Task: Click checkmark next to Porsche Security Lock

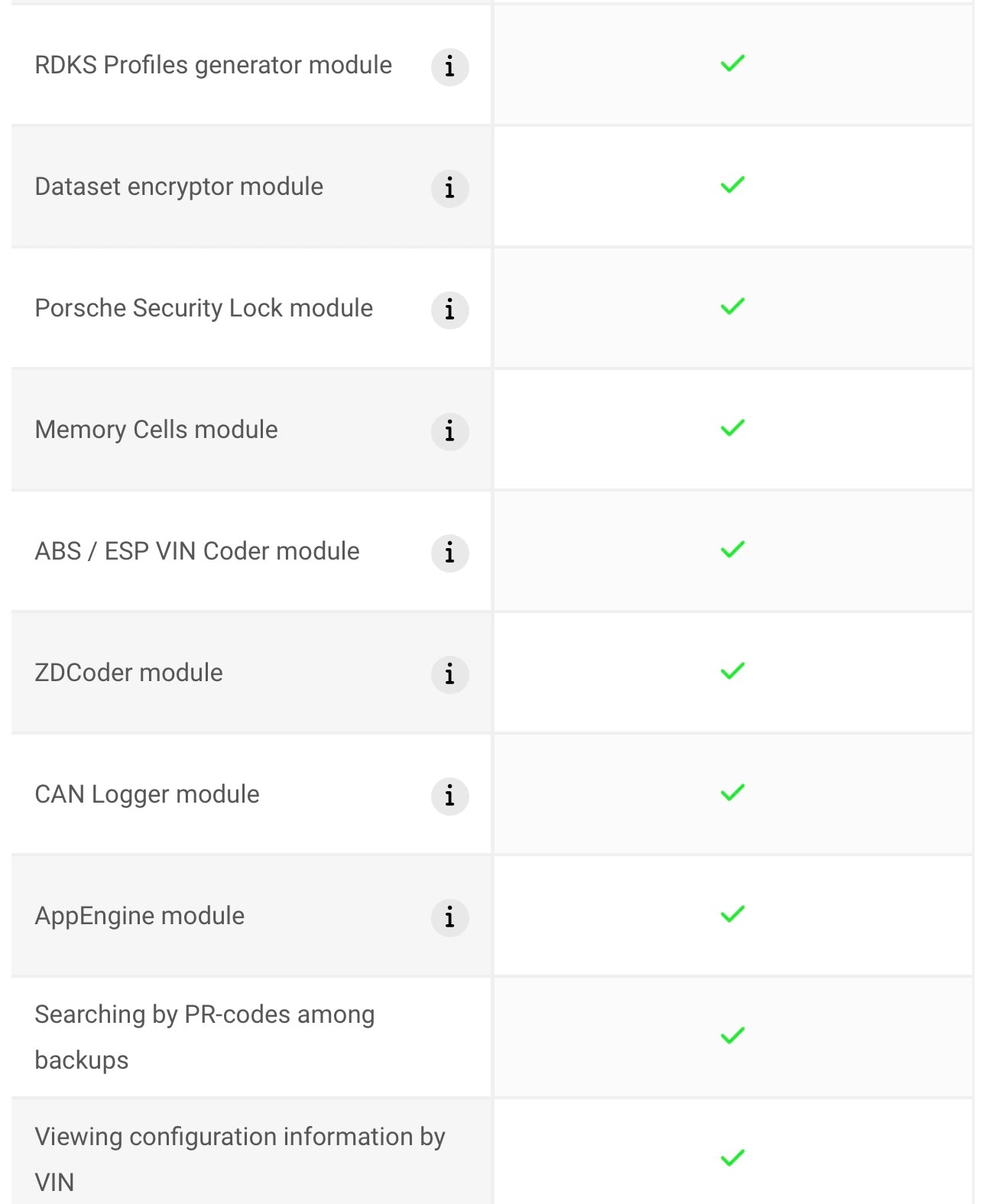Action: point(732,307)
